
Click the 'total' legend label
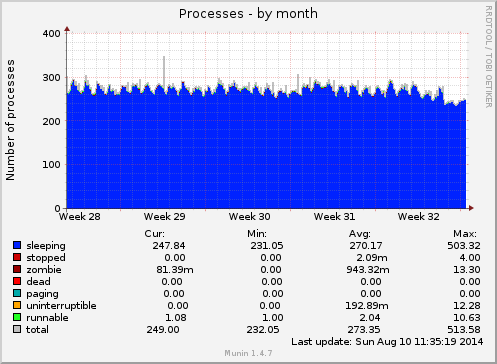[x=37, y=330]
